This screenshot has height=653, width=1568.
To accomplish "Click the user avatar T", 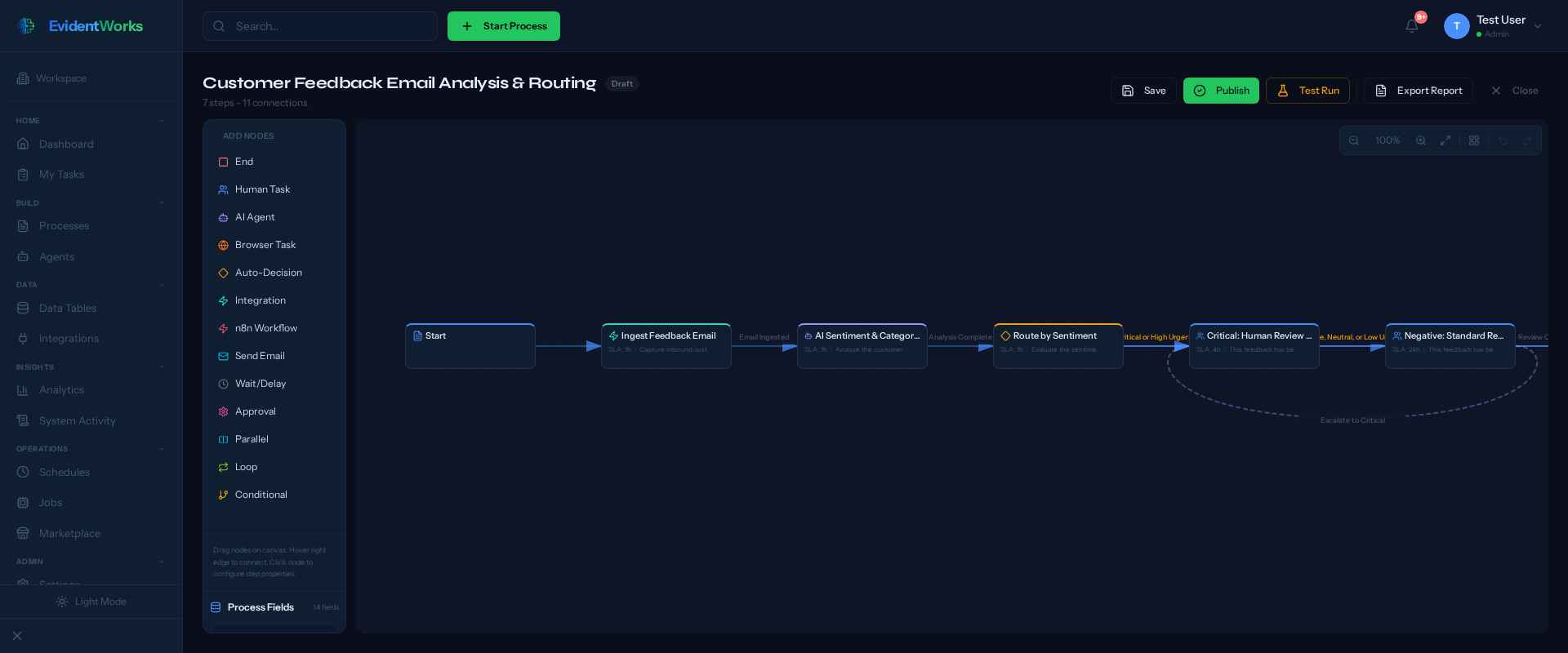I will click(1456, 26).
